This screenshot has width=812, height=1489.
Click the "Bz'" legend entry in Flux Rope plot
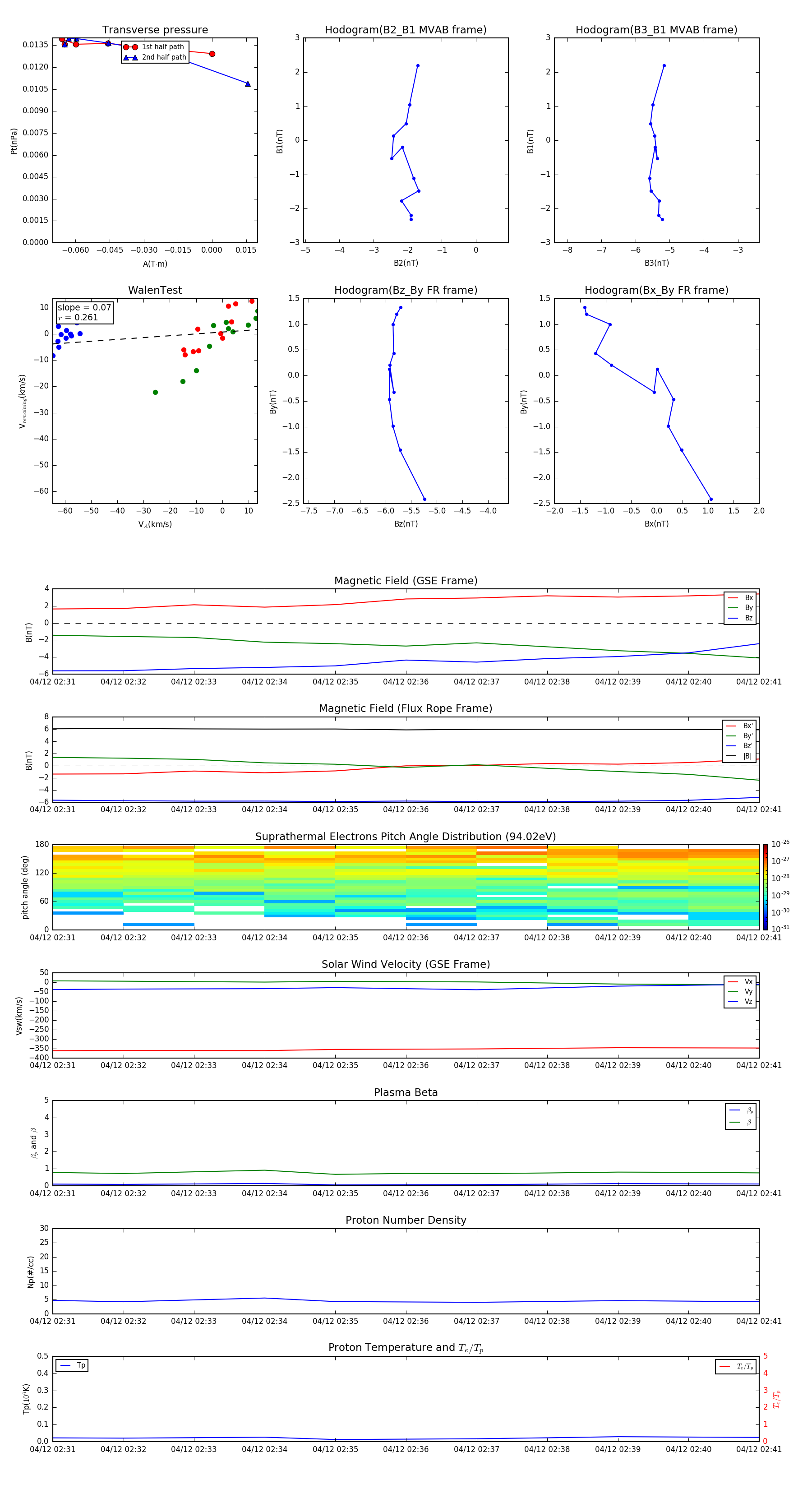click(x=739, y=746)
